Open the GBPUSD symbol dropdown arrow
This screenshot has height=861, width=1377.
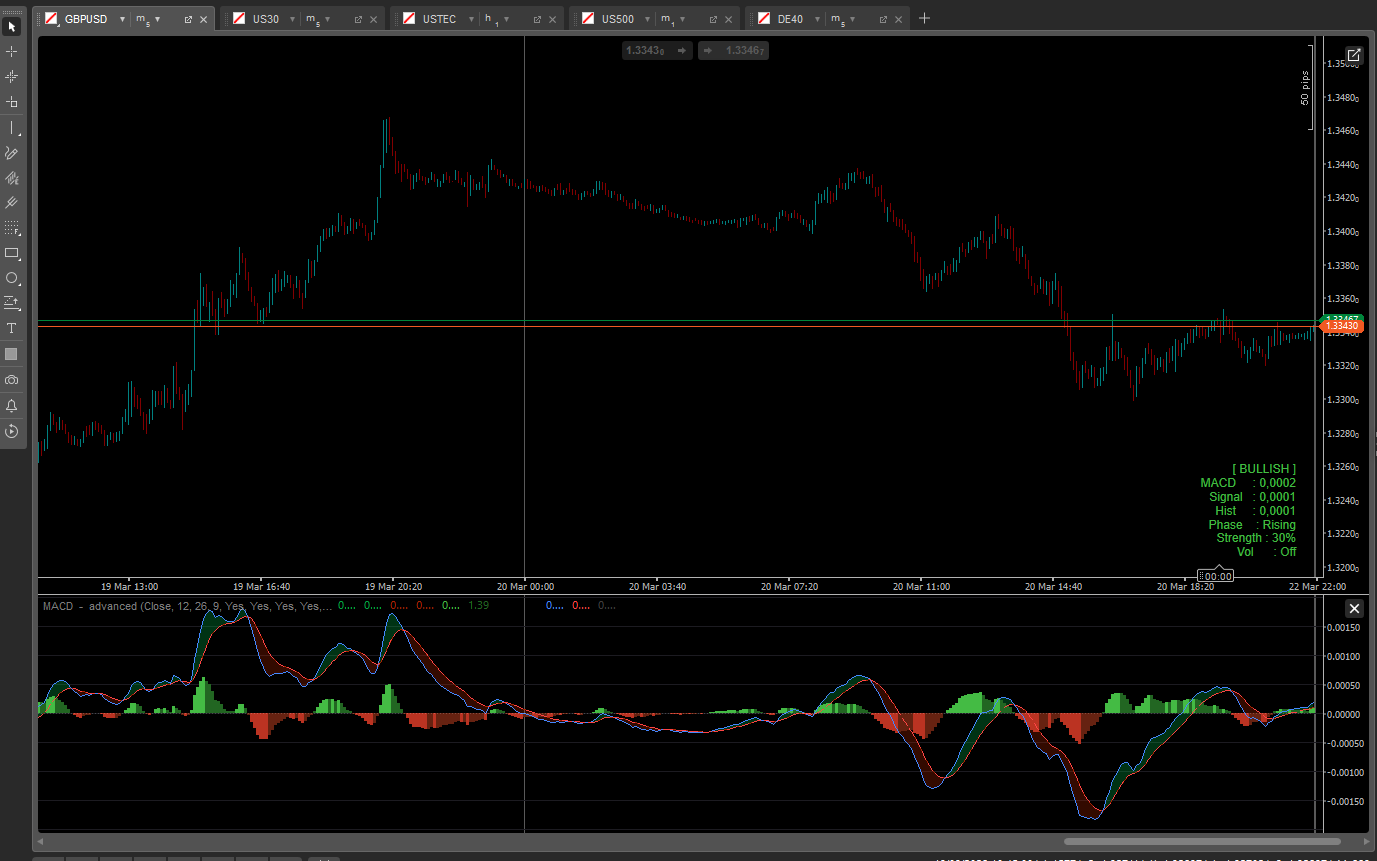point(122,19)
